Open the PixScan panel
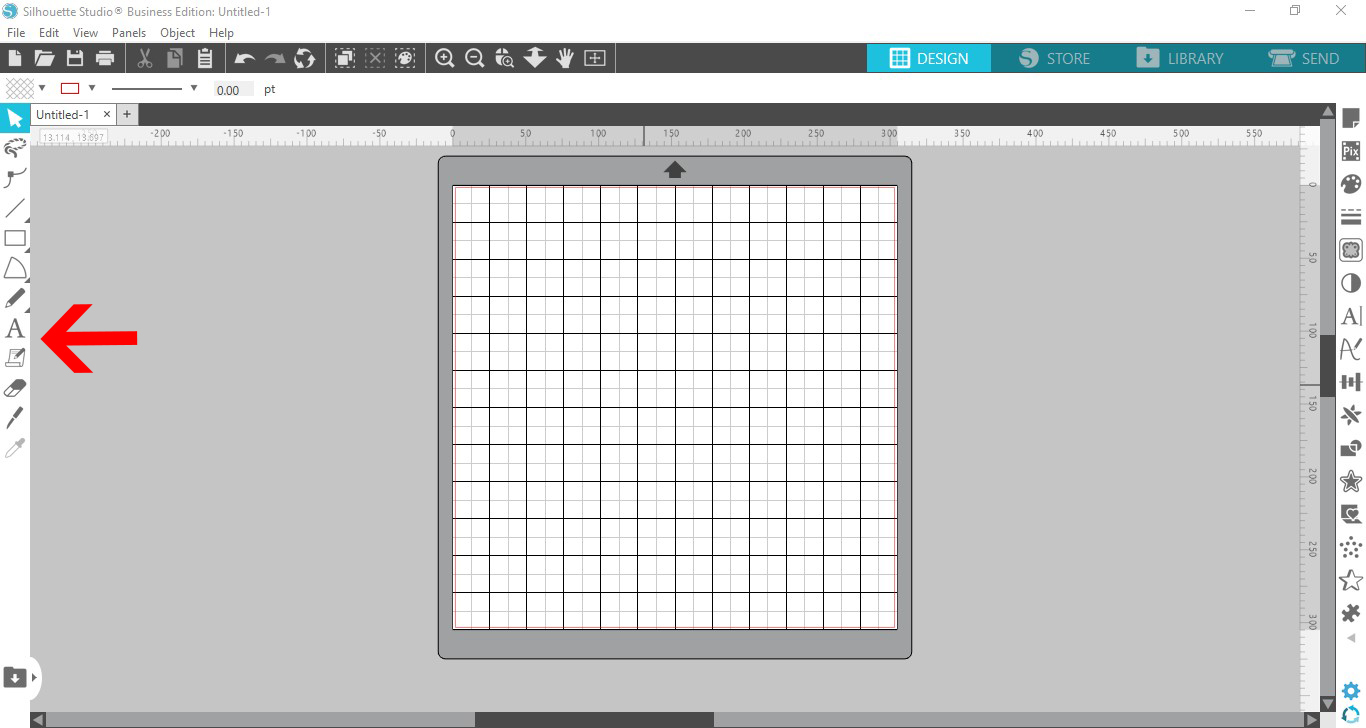Image resolution: width=1366 pixels, height=728 pixels. click(1351, 152)
